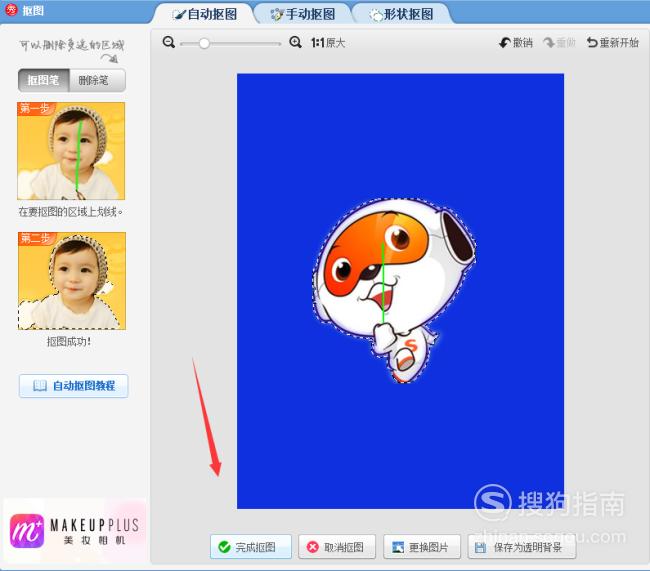Confirm with the 完成抠图 button

[x=251, y=547]
